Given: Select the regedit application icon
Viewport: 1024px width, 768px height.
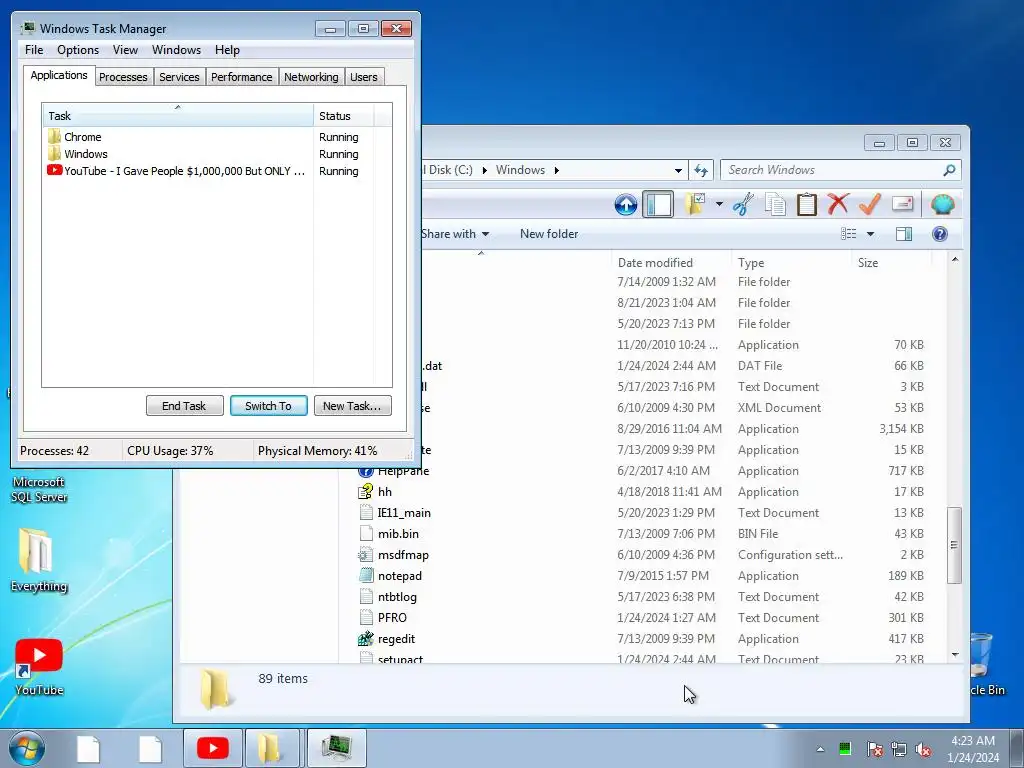Looking at the screenshot, I should pos(366,639).
